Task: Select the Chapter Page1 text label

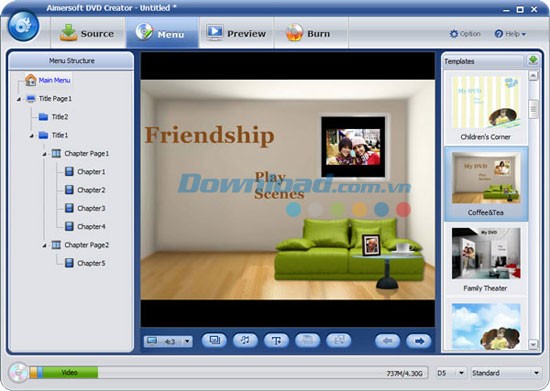Action: 87,154
